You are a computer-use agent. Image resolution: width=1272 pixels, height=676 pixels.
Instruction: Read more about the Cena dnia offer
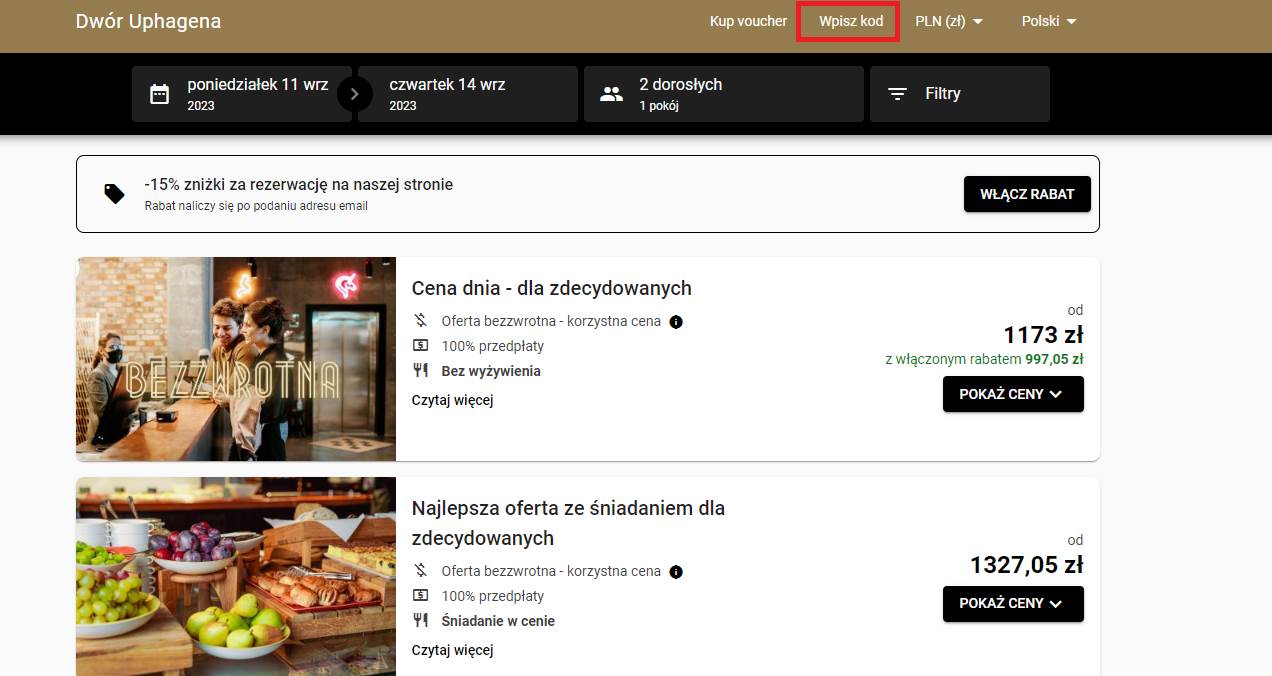[452, 400]
